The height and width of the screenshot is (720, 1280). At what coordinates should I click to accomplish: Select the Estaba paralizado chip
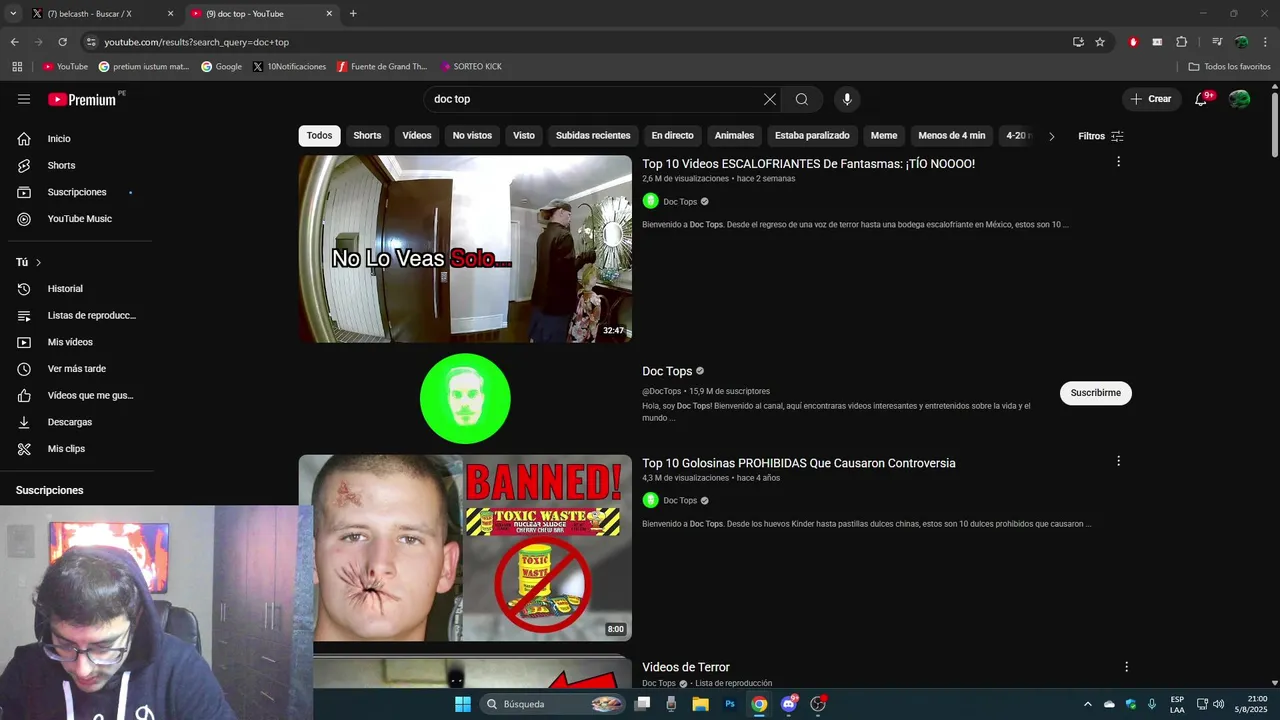point(812,136)
